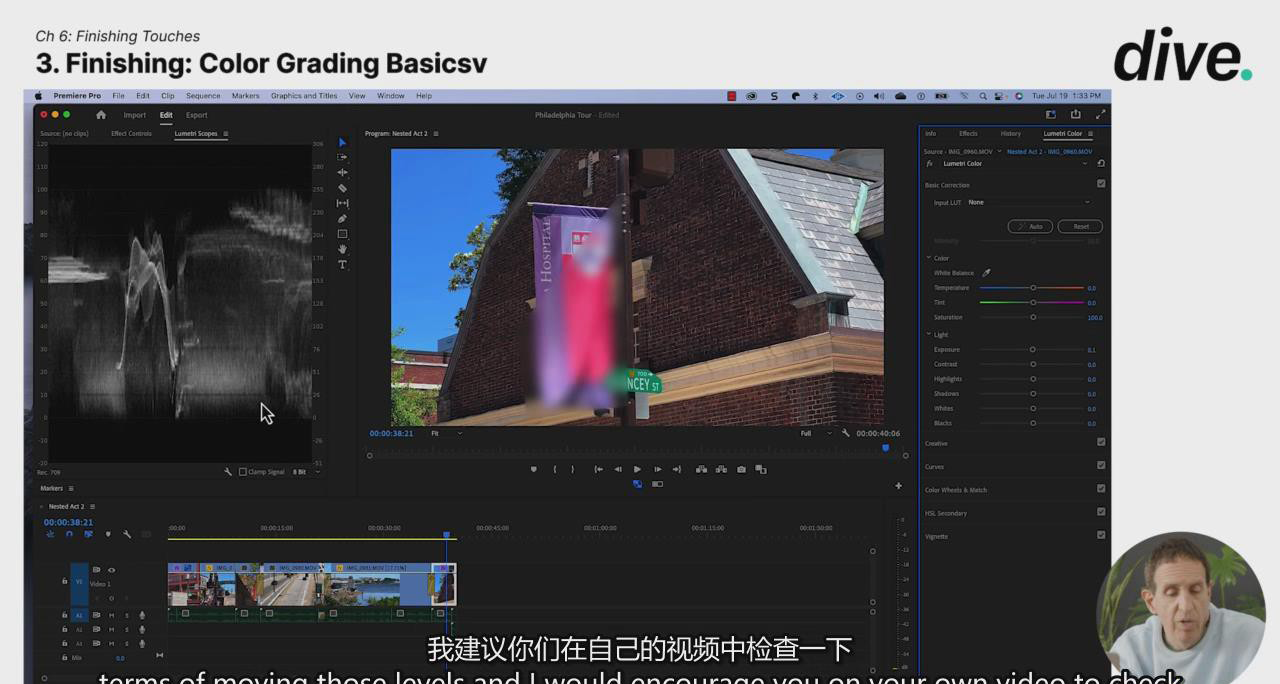Click the Reset button in Lumetri Color
Viewport: 1280px width, 684px height.
point(1080,226)
